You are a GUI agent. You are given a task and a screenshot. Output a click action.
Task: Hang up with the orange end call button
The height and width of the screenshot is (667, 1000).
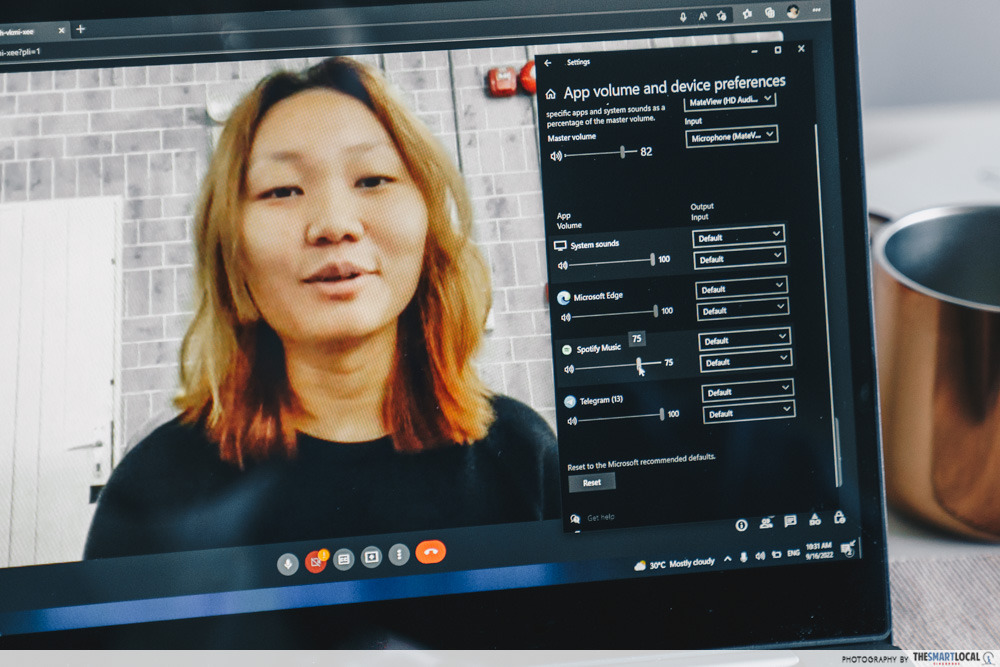[431, 551]
